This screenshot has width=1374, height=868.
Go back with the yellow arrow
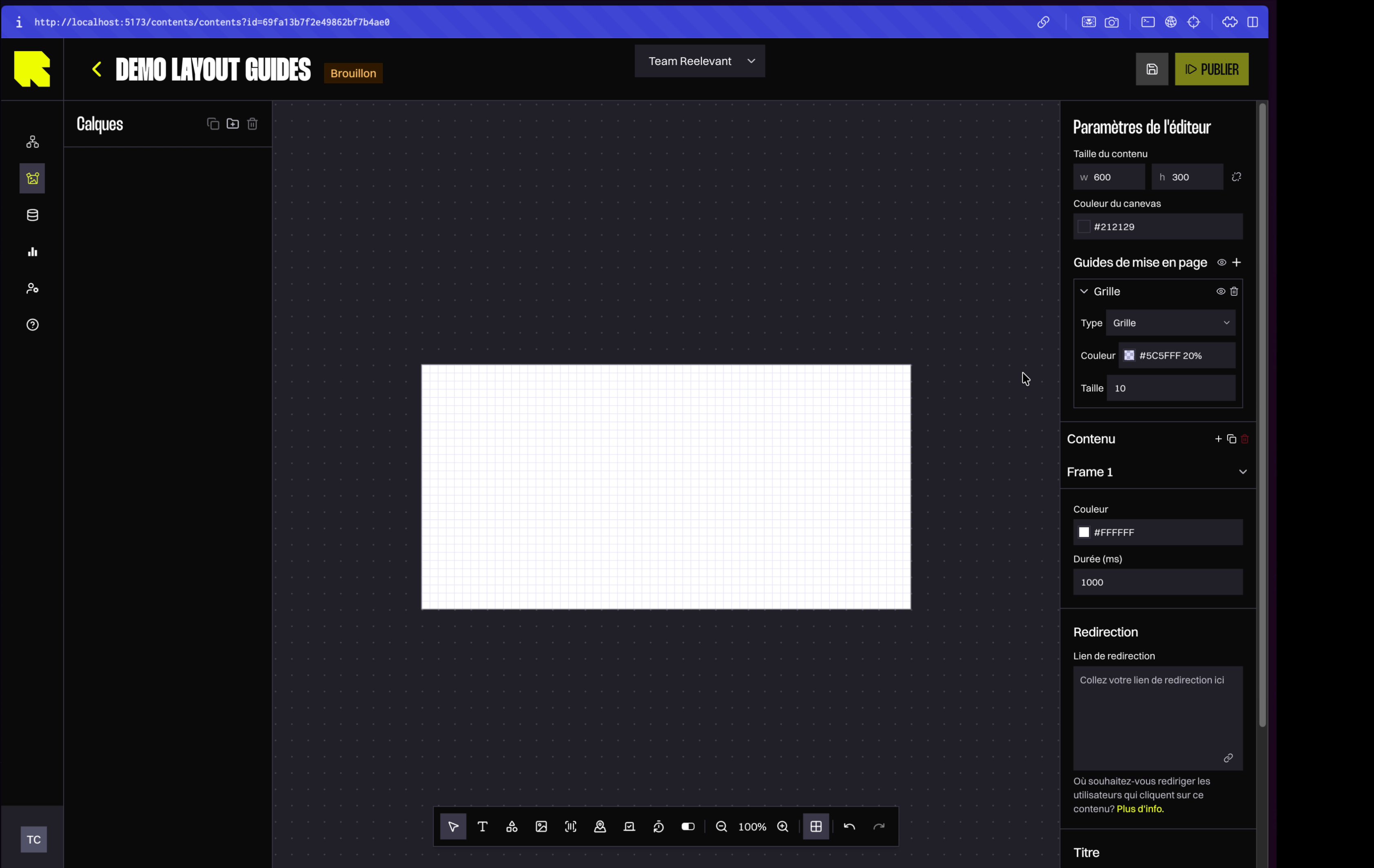coord(97,70)
